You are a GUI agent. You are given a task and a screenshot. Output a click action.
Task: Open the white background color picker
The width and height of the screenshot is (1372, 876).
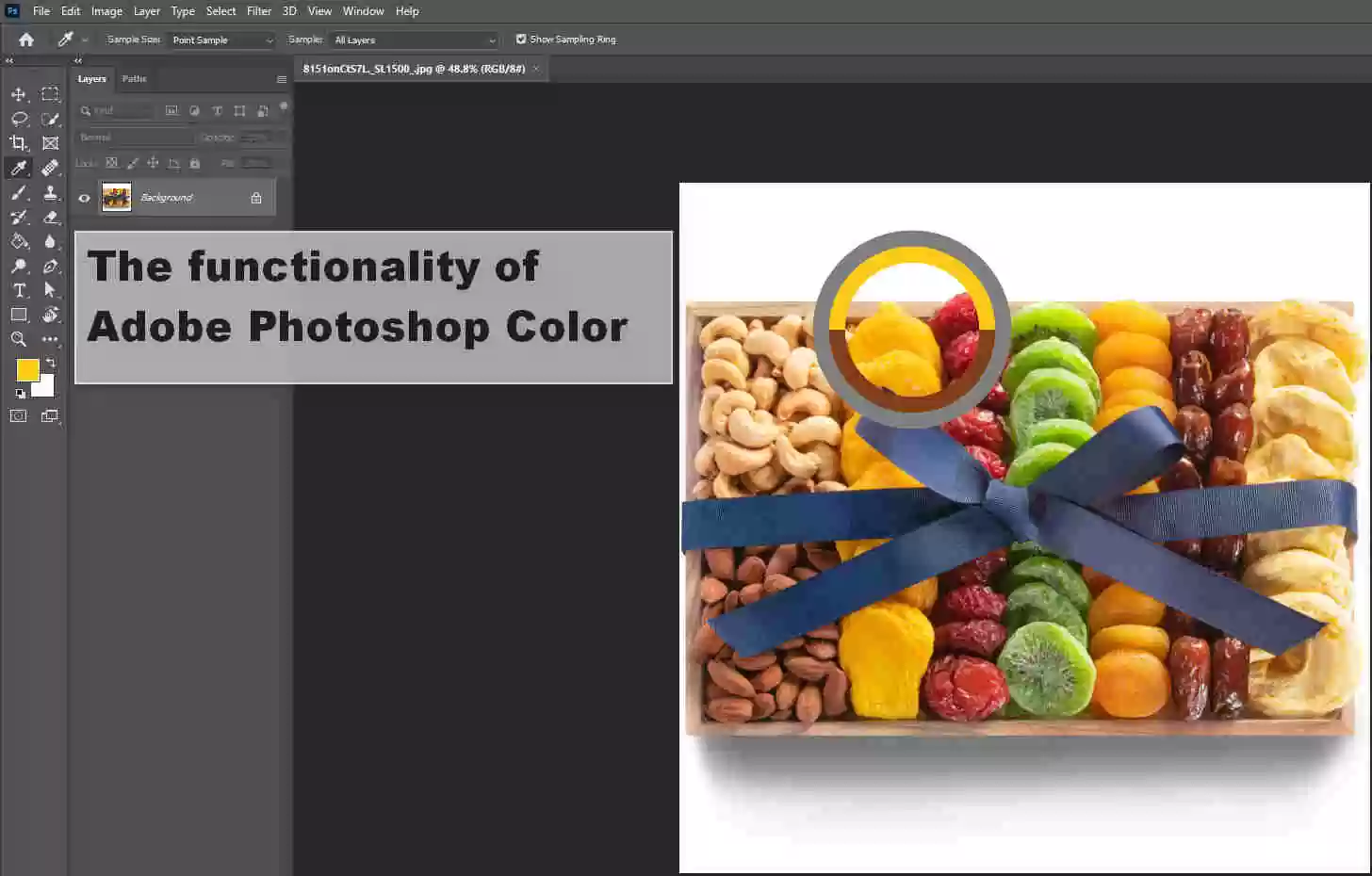(45, 388)
